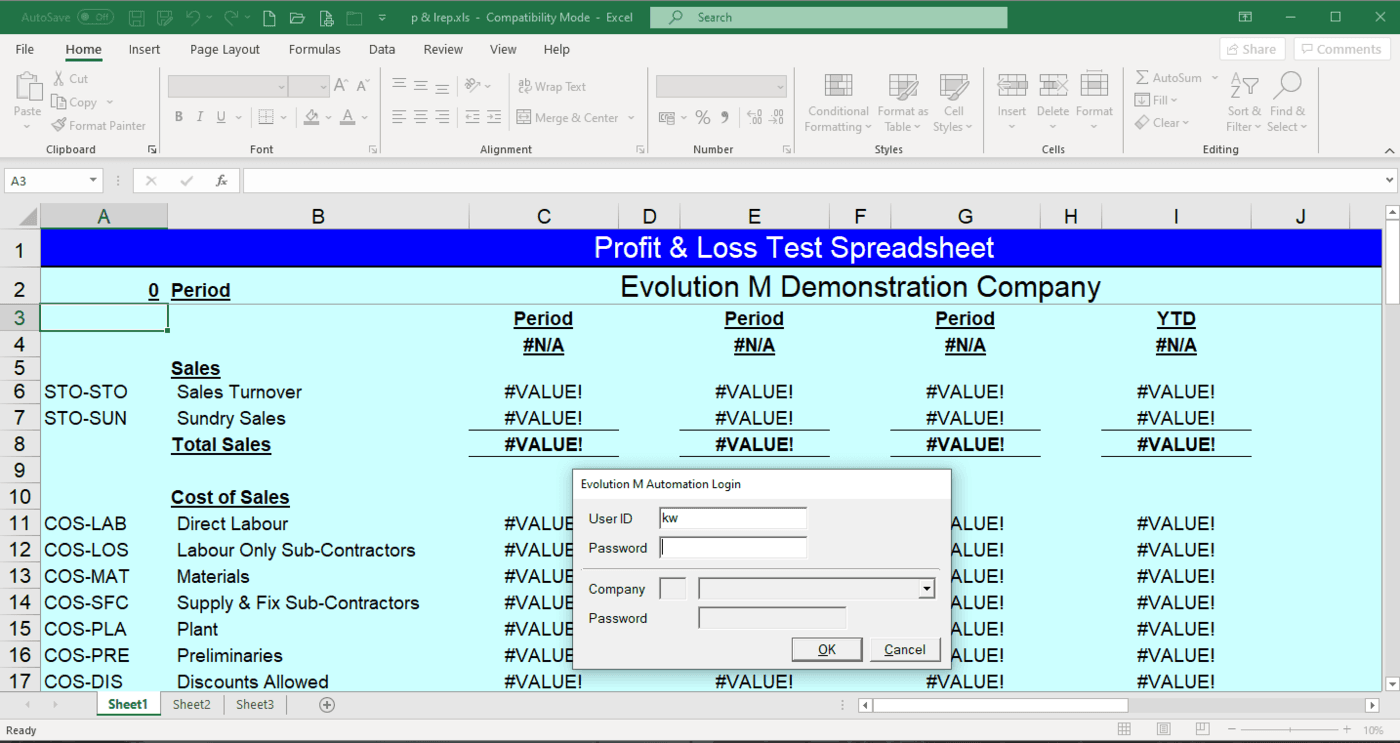Click the Find & Select magnifier

(1288, 86)
